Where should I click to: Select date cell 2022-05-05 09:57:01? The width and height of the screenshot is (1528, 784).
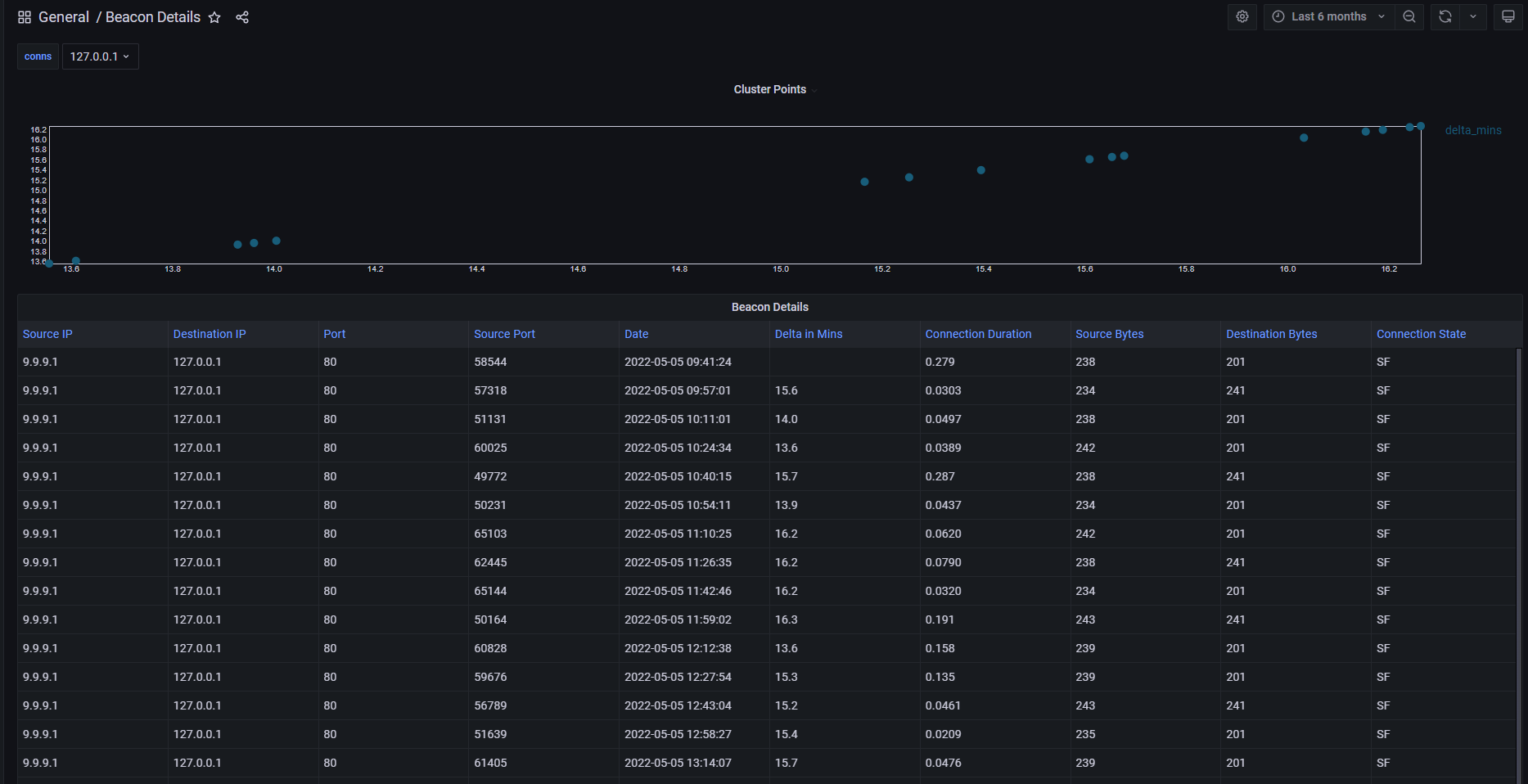[x=694, y=390]
